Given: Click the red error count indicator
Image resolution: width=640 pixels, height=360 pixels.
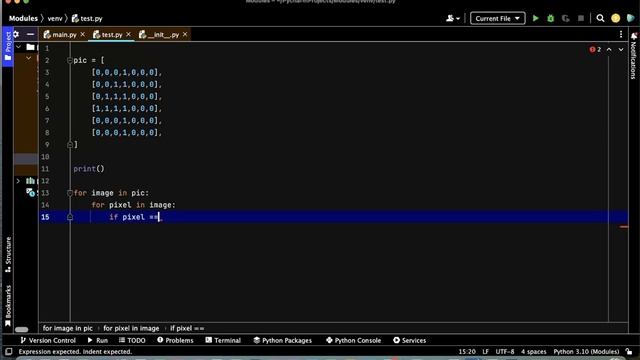Looking at the screenshot, I should (595, 49).
